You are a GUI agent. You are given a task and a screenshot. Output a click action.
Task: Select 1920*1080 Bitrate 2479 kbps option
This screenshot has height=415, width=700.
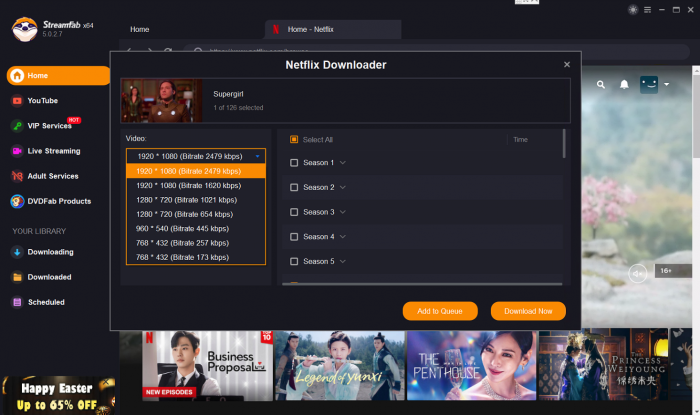(196, 171)
